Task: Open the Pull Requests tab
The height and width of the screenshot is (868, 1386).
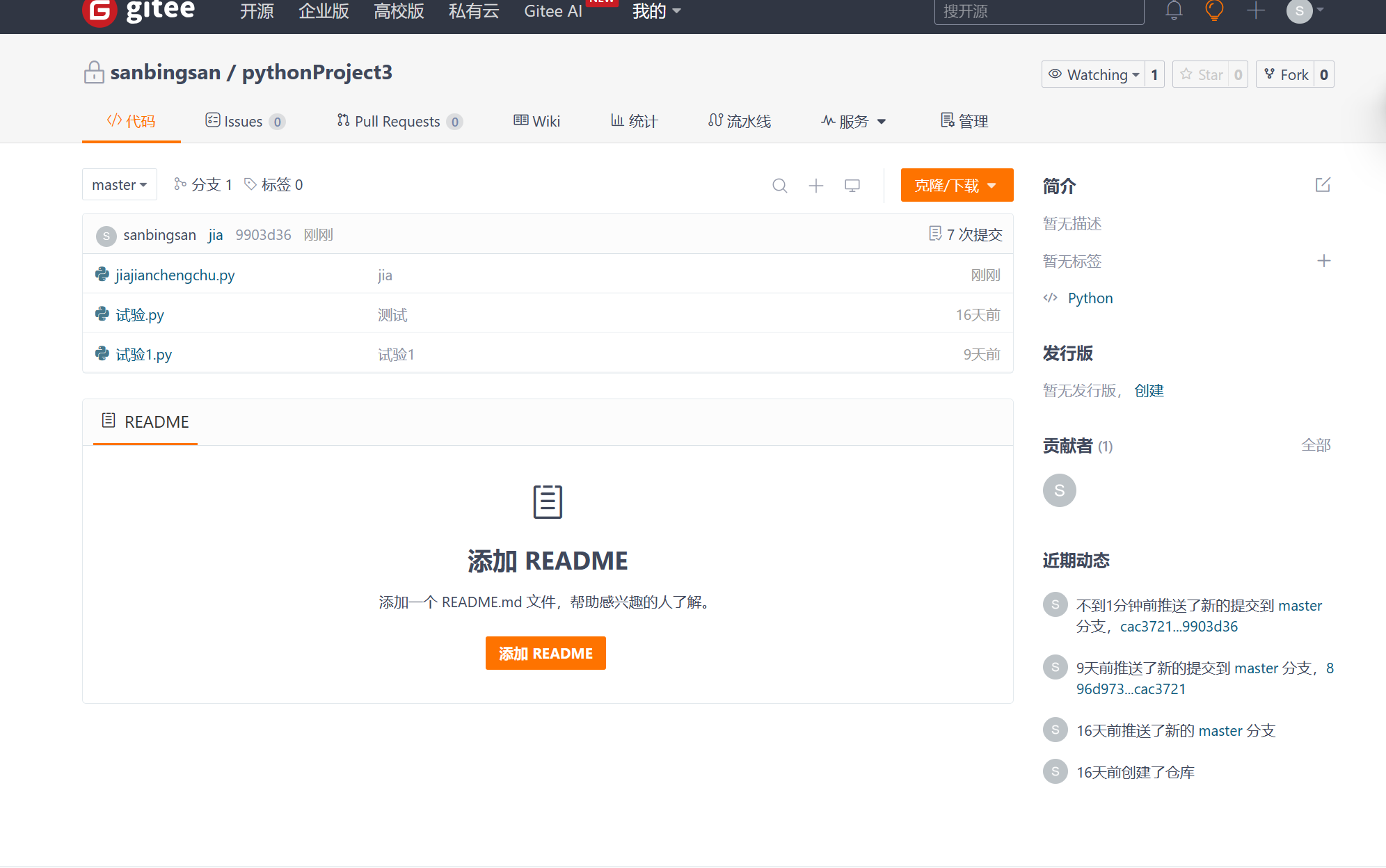Action: click(397, 122)
